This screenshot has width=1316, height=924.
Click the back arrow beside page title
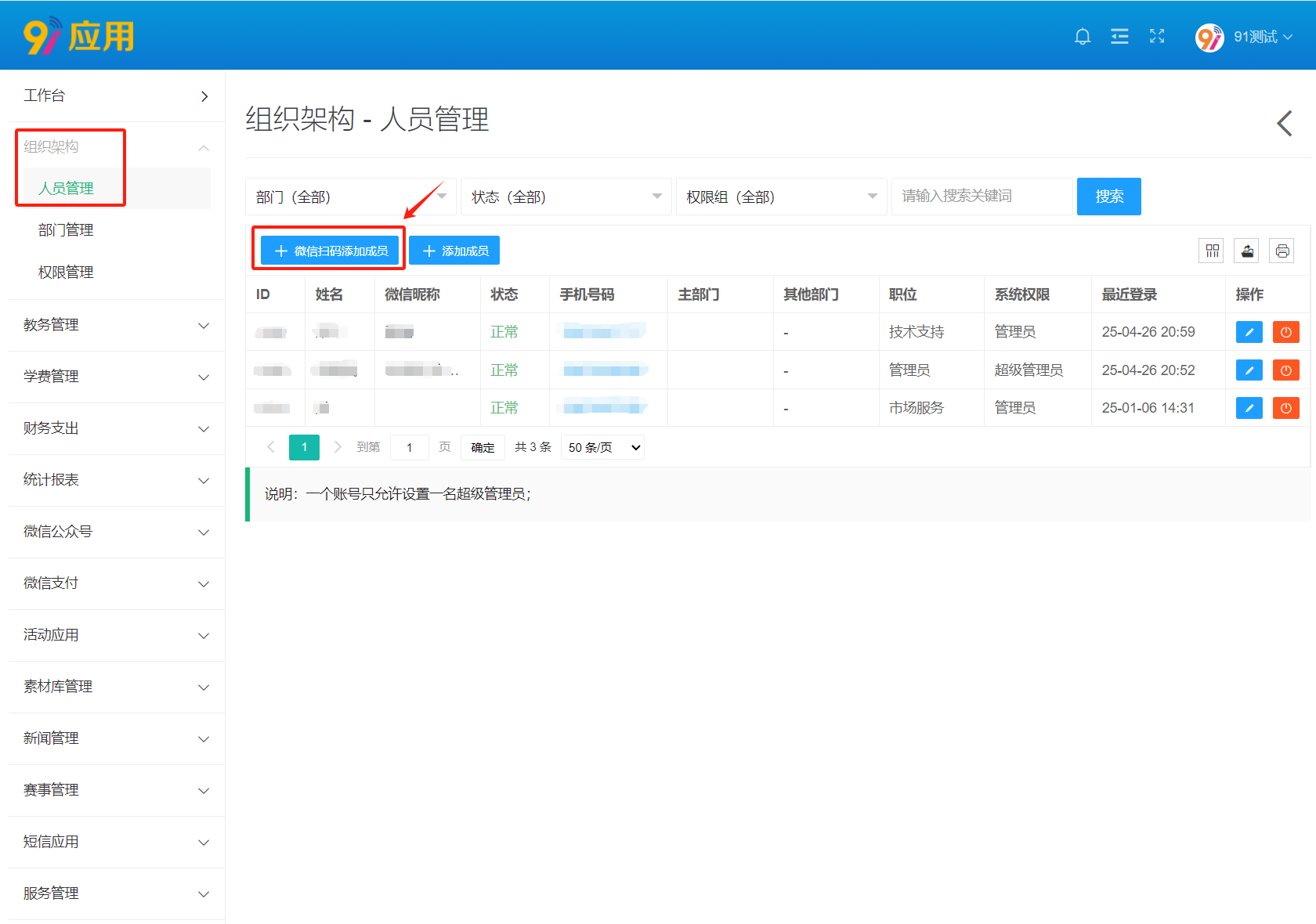point(1284,123)
